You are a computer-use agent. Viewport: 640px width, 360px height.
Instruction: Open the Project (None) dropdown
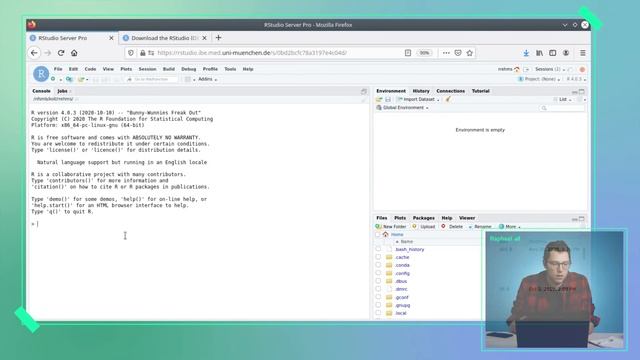tap(539, 79)
